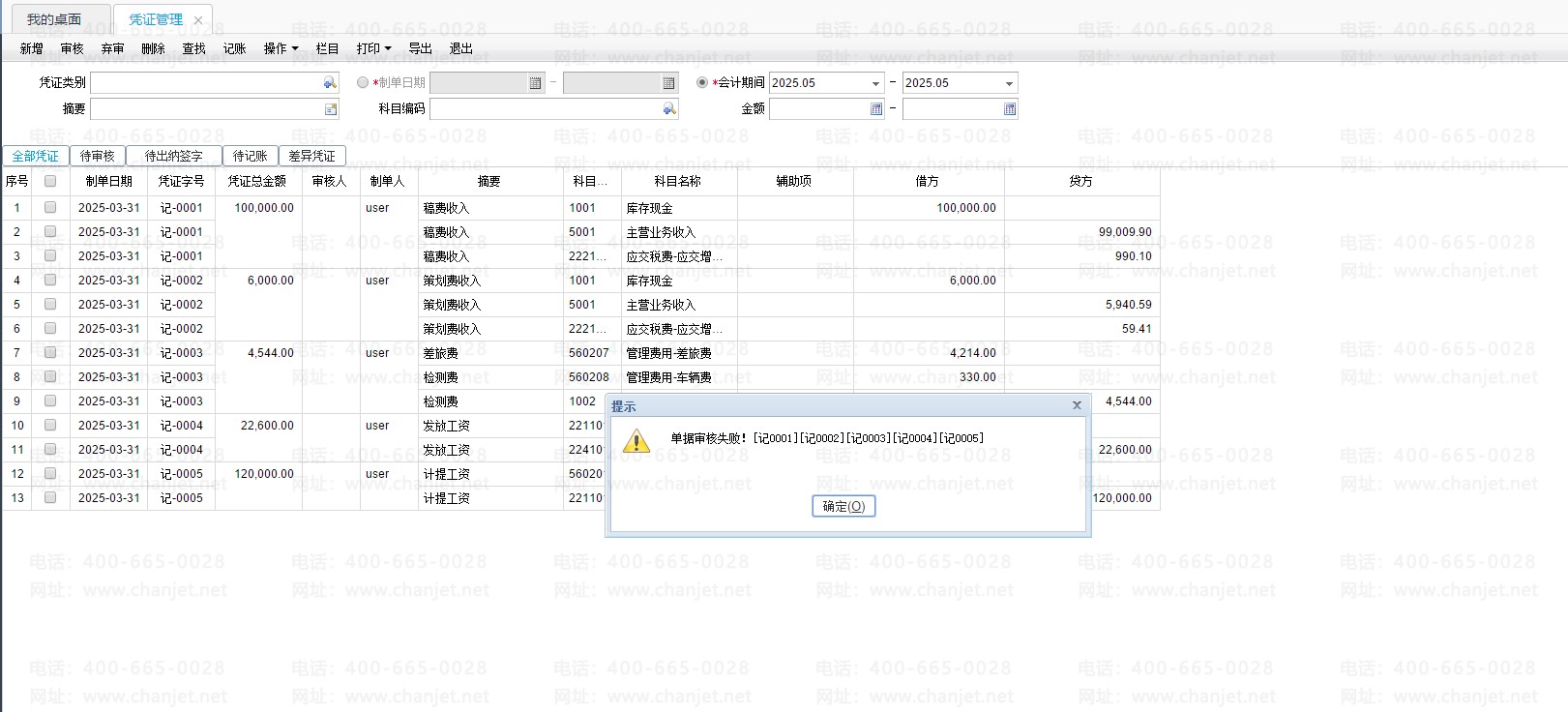Click the 贷方 column header
The width and height of the screenshot is (1568, 712).
click(x=1081, y=181)
